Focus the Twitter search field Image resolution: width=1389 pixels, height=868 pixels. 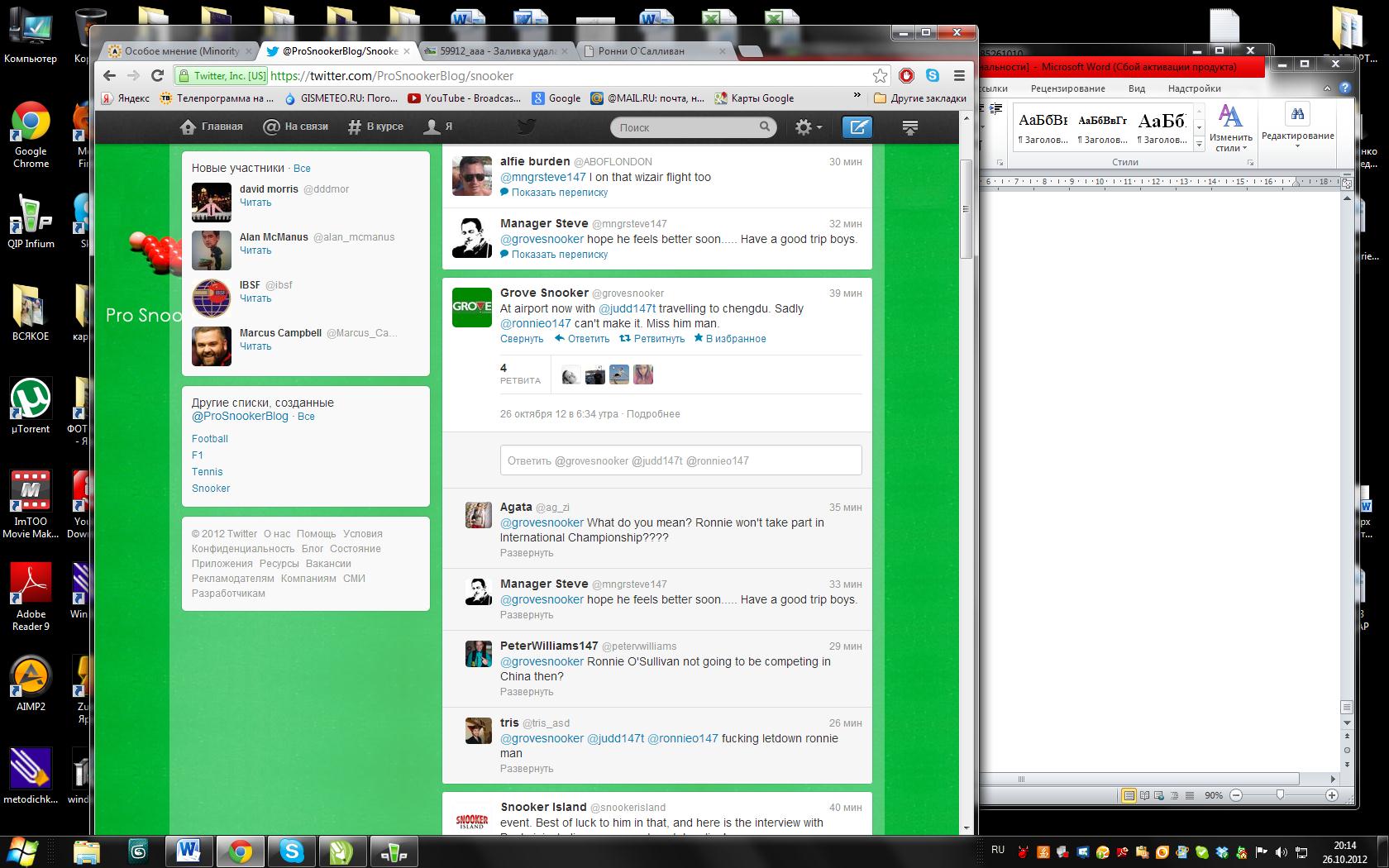[694, 127]
